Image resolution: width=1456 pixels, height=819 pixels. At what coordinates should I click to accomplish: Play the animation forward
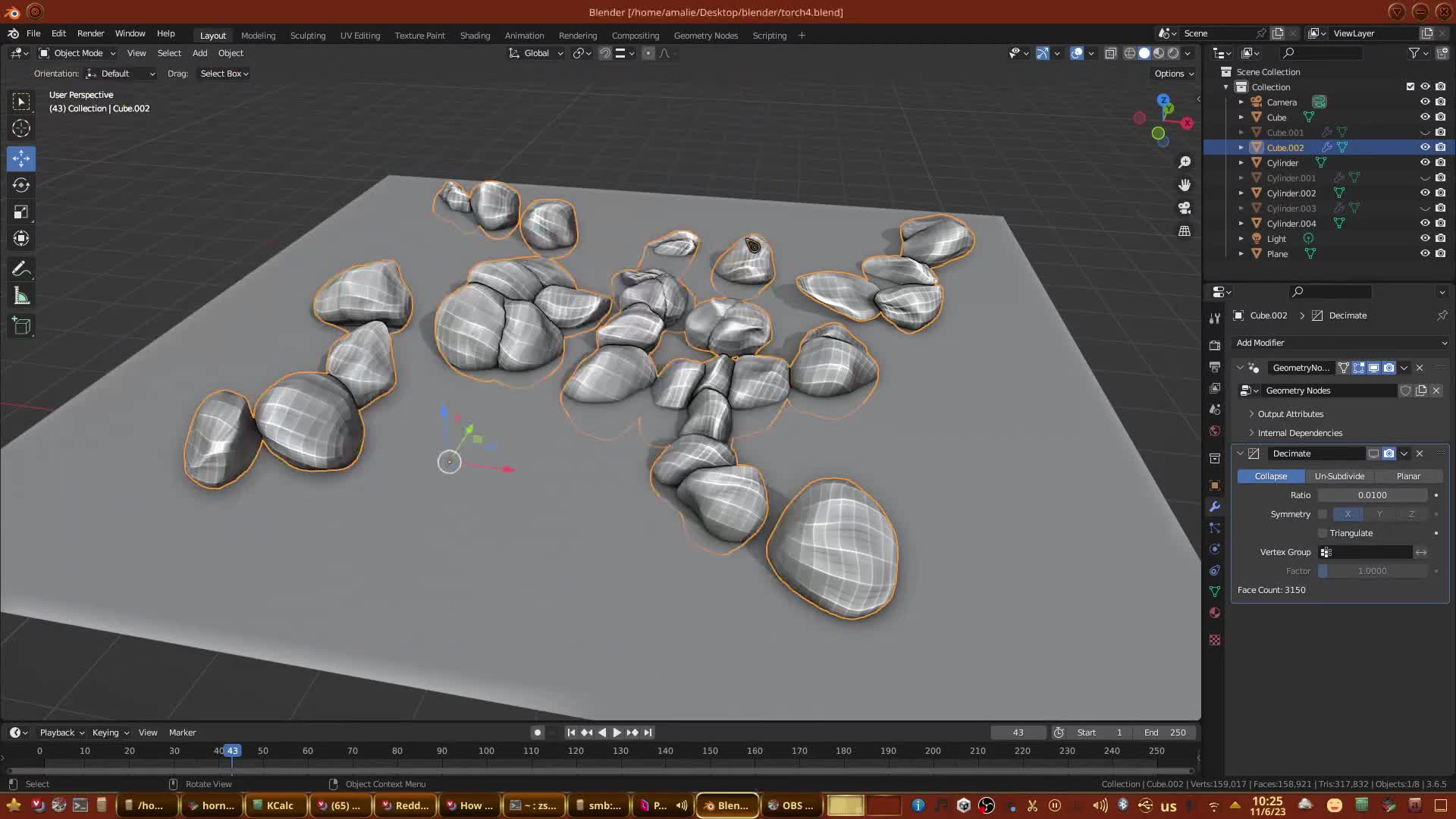617,733
